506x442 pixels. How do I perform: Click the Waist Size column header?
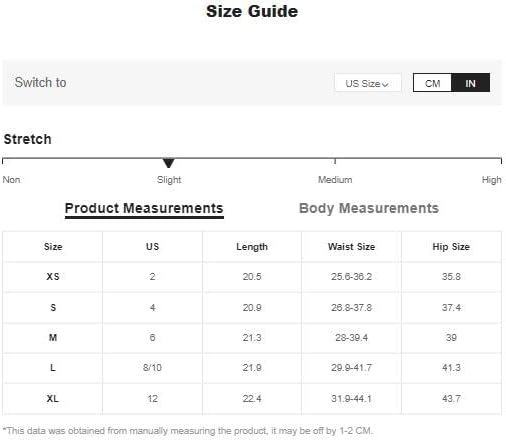tap(351, 247)
